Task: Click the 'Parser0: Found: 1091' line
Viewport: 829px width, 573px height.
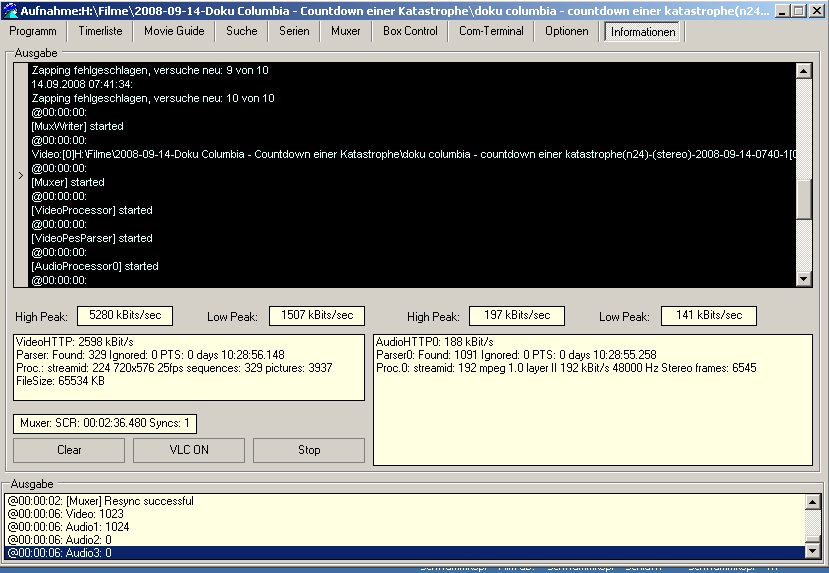Action: click(516, 355)
